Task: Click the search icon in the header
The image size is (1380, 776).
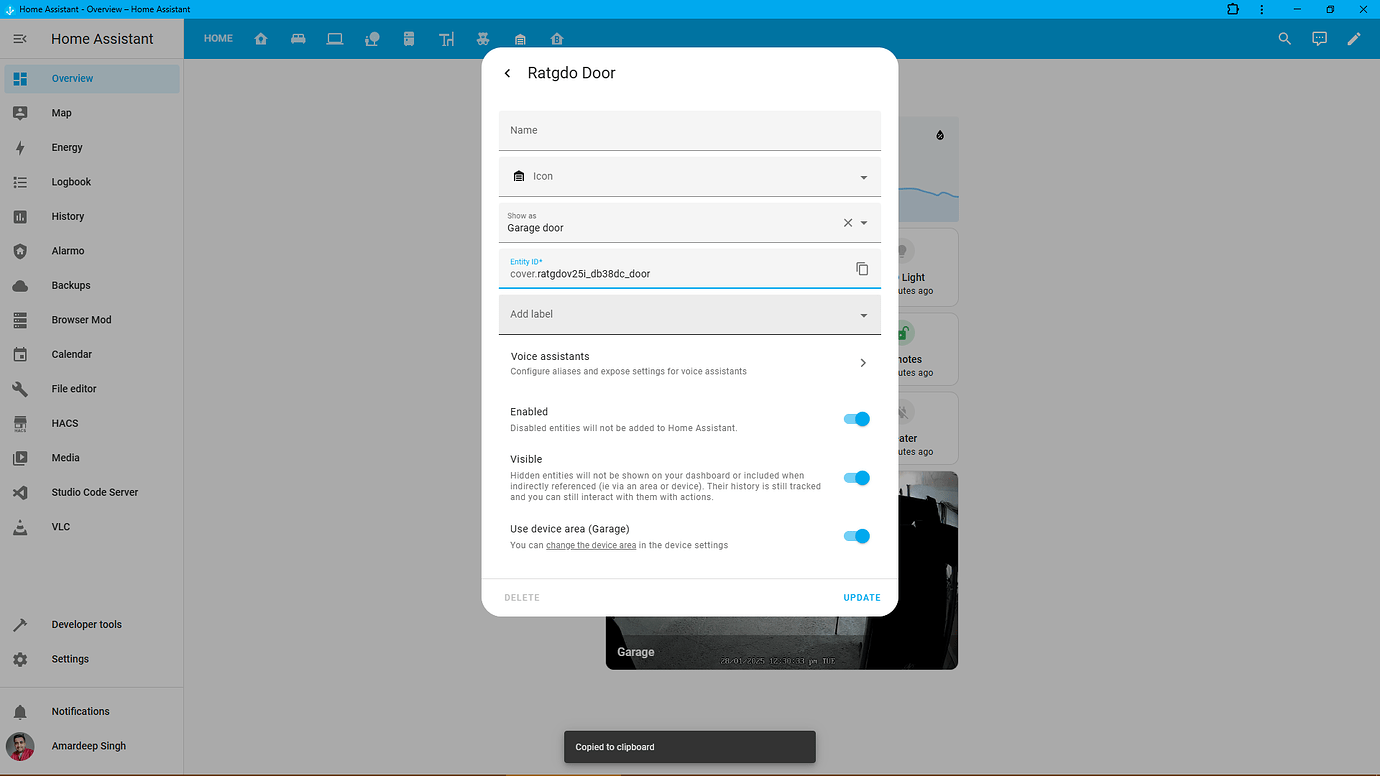Action: [x=1284, y=38]
